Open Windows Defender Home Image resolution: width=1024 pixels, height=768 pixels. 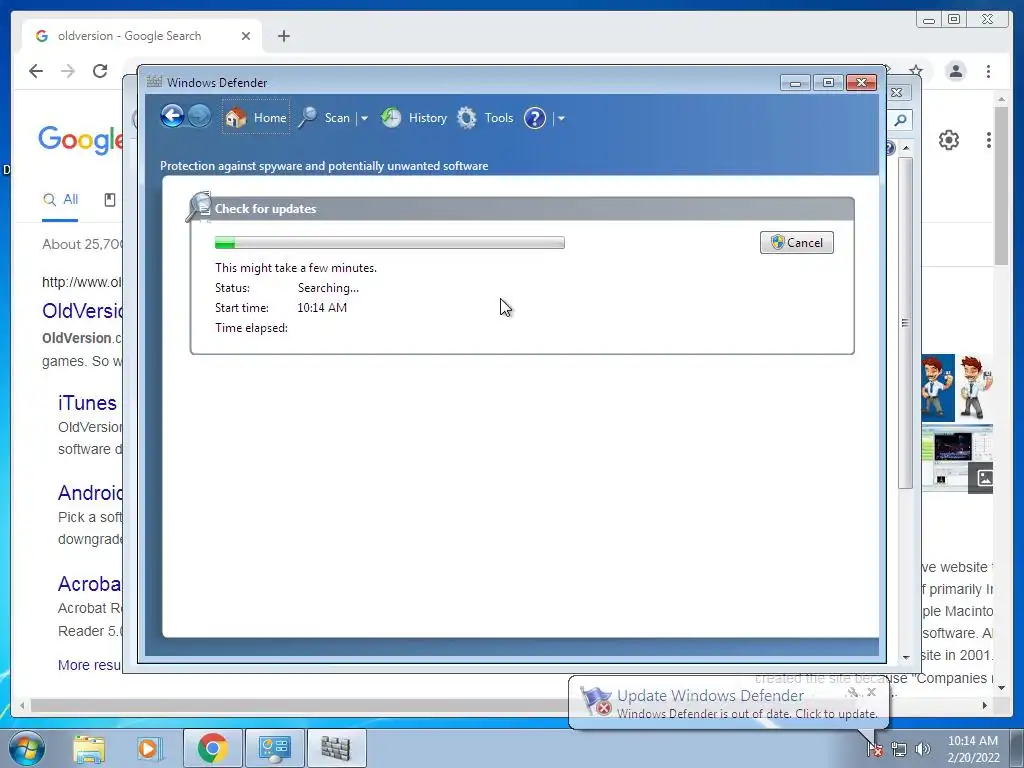click(256, 118)
